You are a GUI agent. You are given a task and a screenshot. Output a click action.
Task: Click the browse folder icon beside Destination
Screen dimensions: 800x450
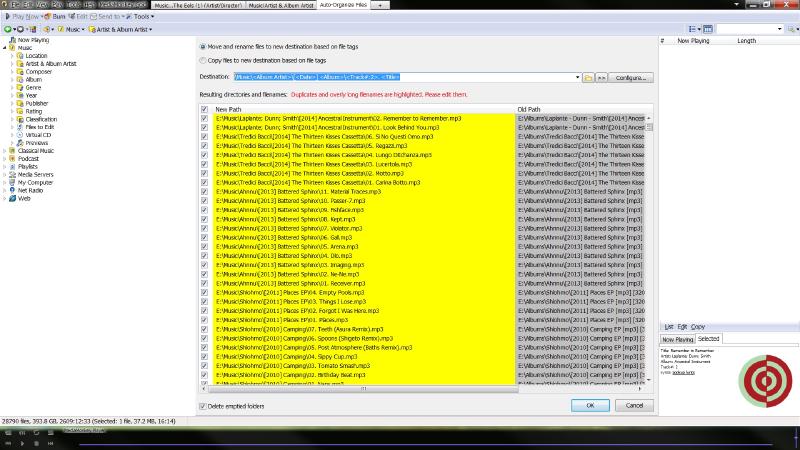point(588,78)
